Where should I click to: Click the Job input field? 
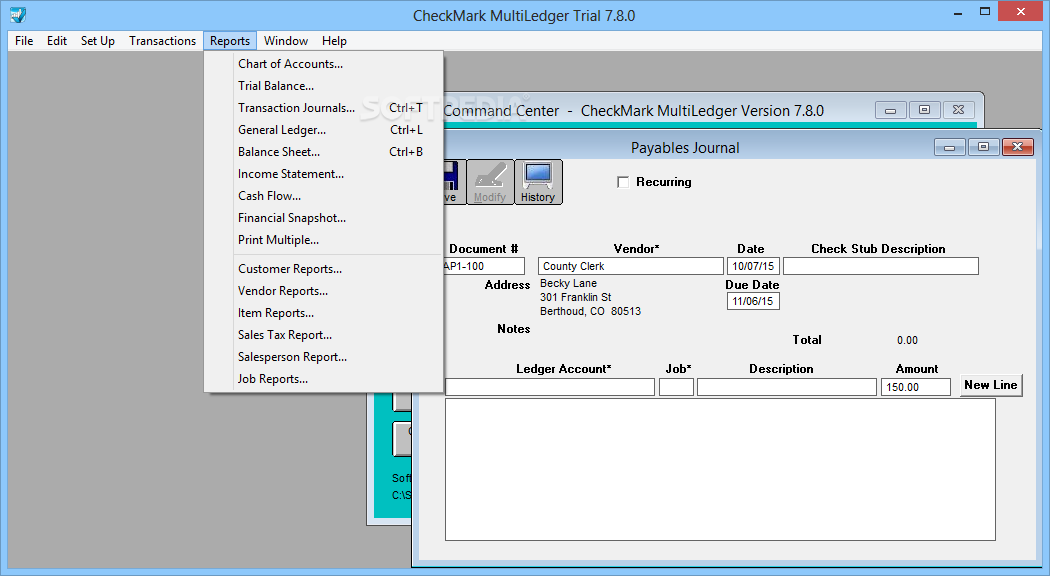[676, 387]
